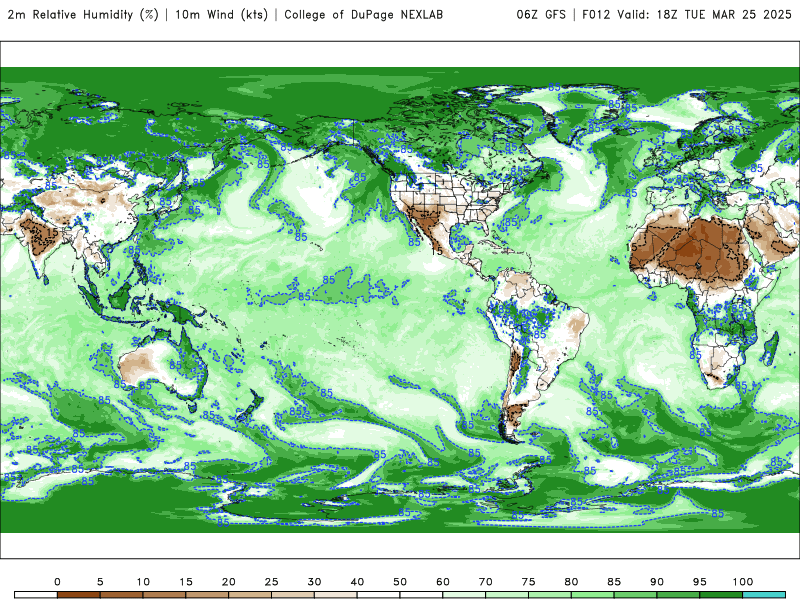
Task: Click the "40" tick label on the color bar
Action: click(357, 582)
